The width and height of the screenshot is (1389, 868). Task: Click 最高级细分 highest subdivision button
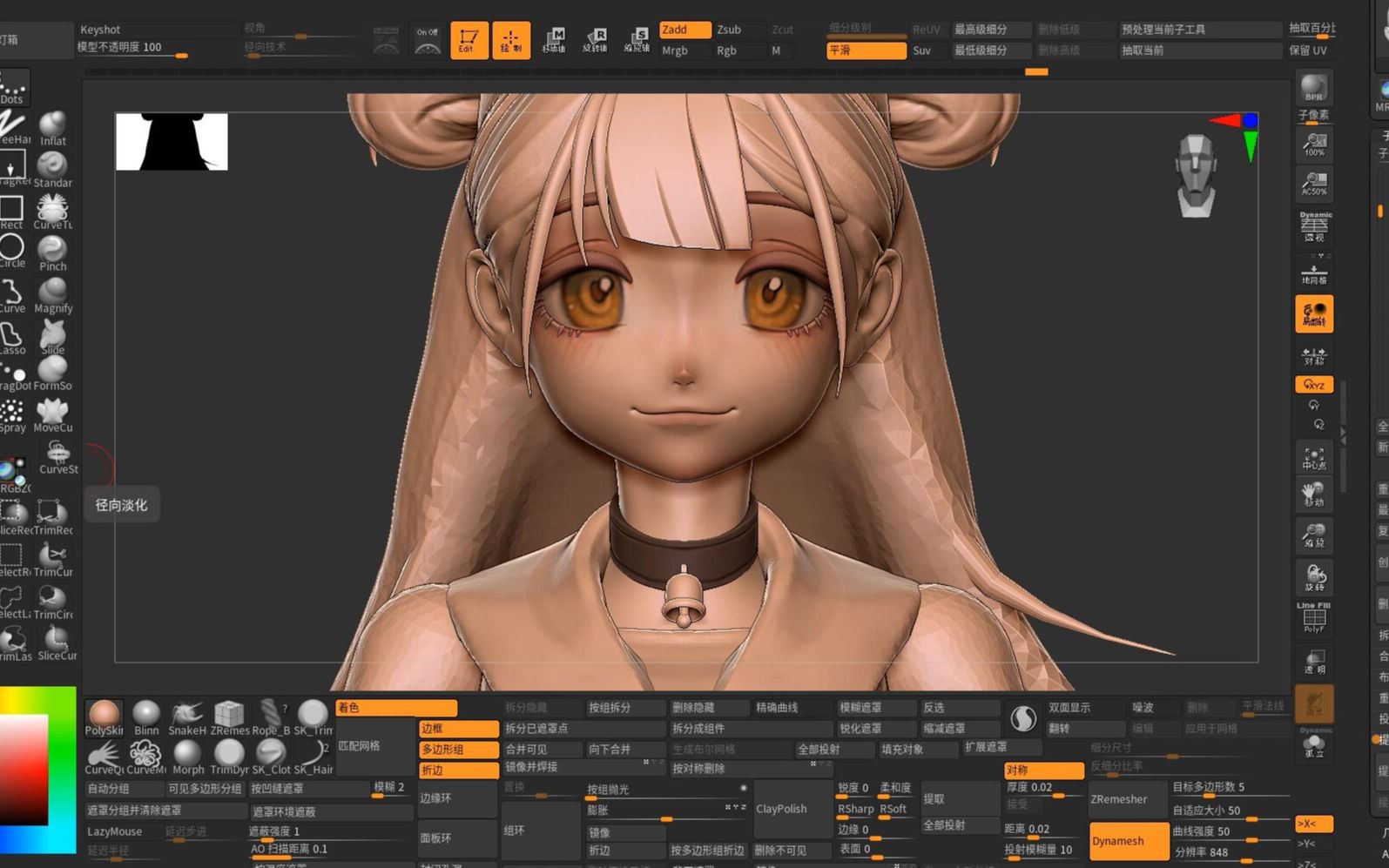point(992,30)
